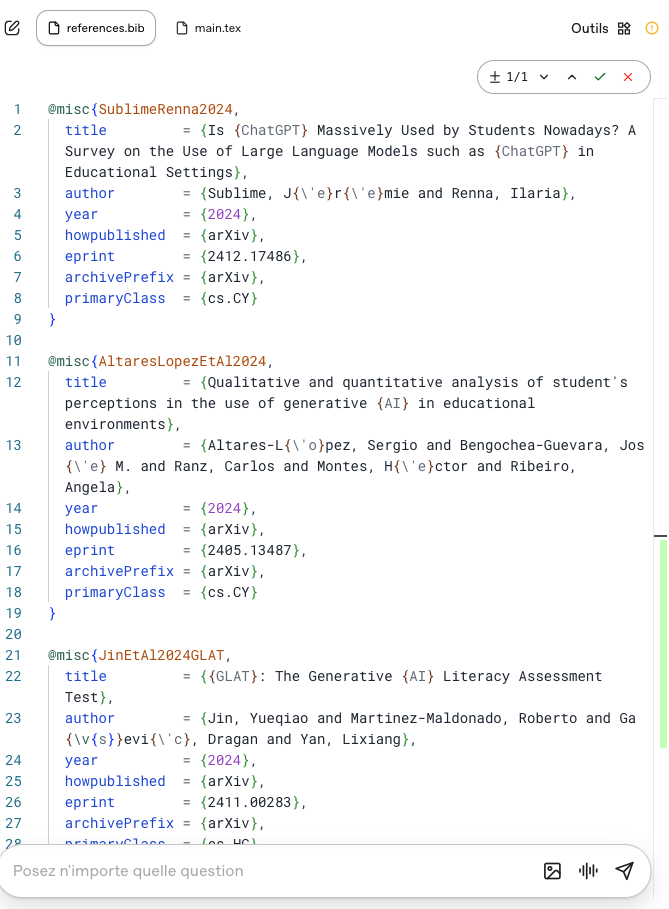
Task: Click the question input field
Action: pos(260,871)
